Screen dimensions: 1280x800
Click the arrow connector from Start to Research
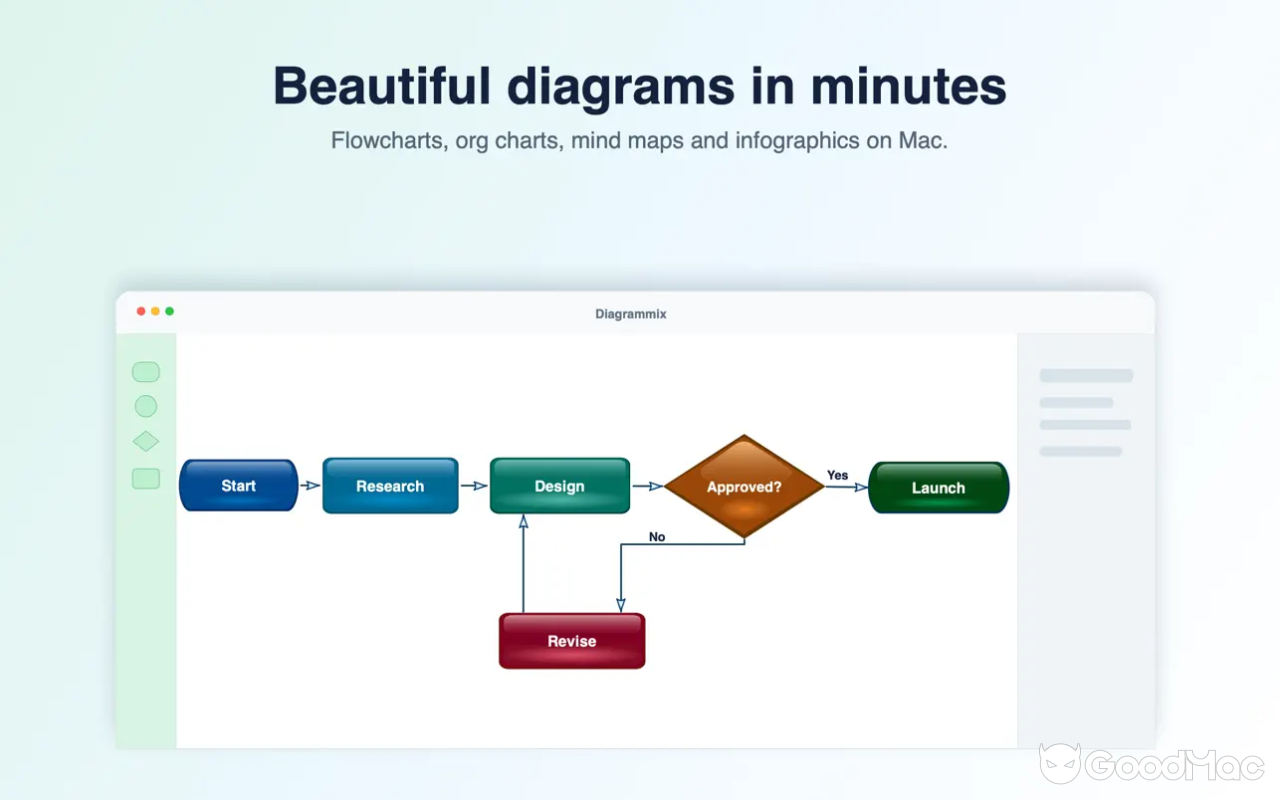[310, 486]
